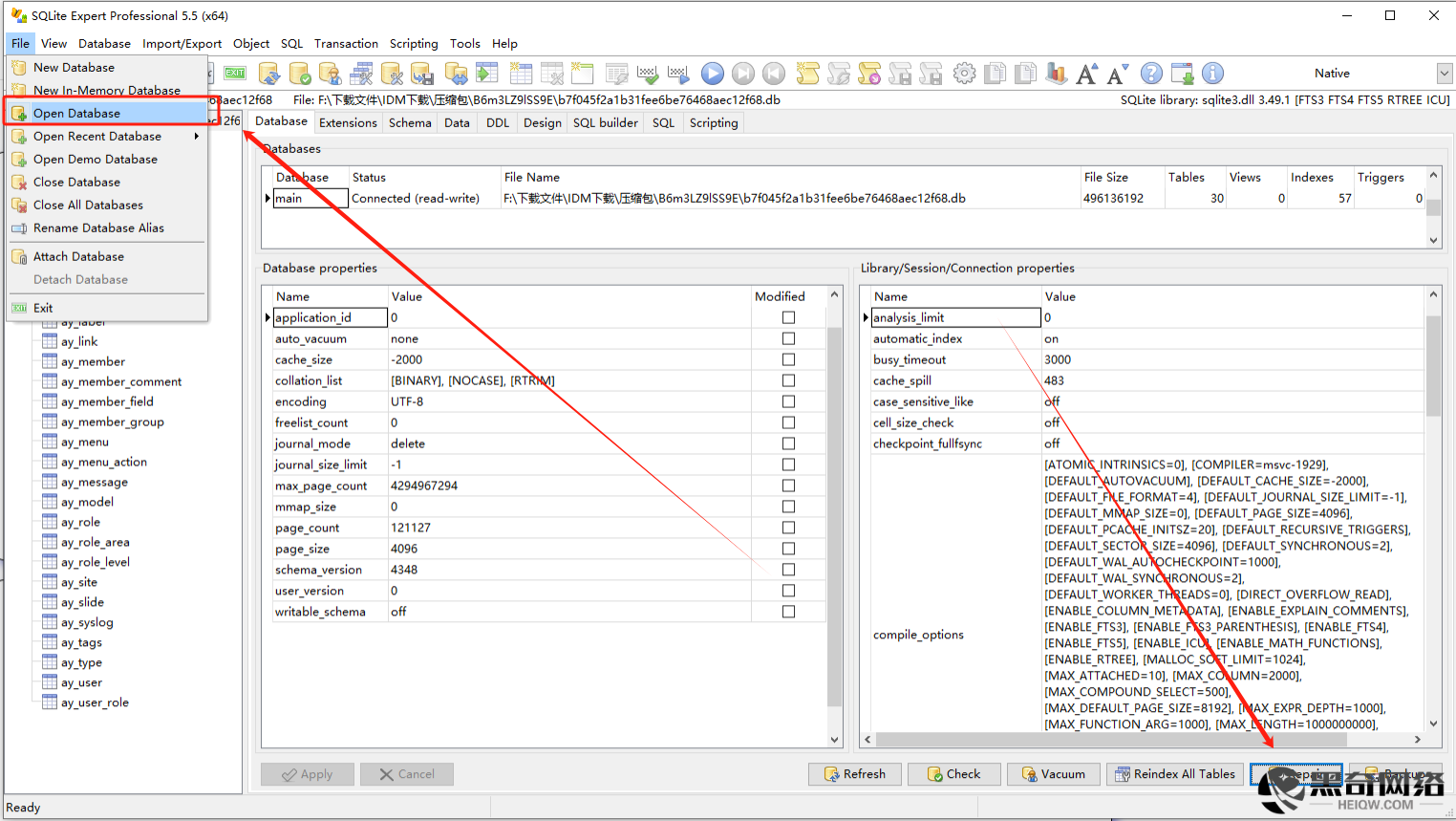Viewport: 1456px width, 821px height.
Task: Check the Modified box for journal_mode
Action: (788, 443)
